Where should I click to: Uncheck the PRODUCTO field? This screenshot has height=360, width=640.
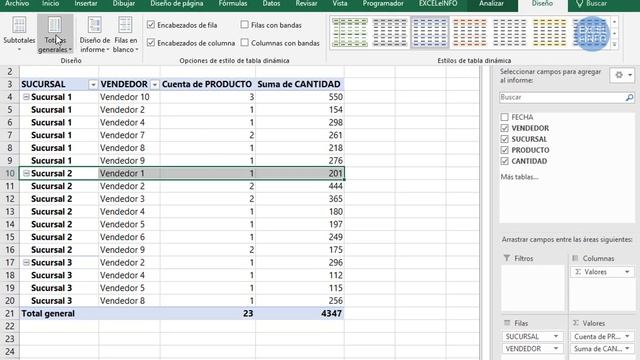click(x=504, y=150)
